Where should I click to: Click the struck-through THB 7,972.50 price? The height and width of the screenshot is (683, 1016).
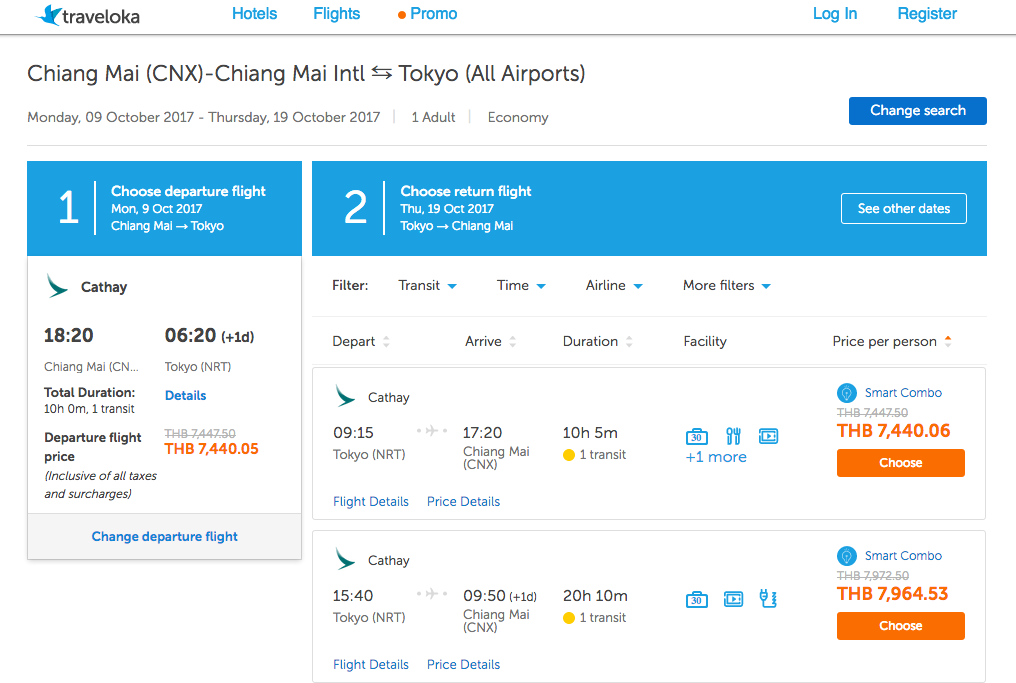873,575
